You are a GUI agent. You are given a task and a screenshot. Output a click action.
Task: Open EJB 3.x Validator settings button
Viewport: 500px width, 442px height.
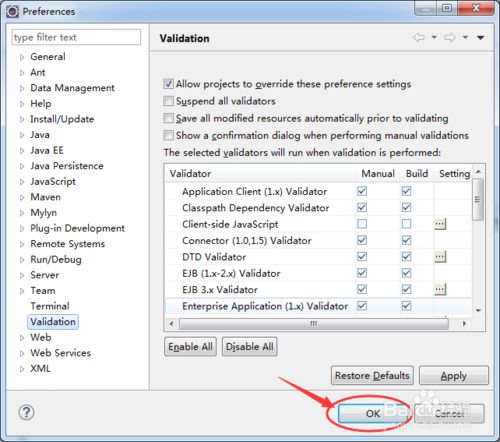440,289
